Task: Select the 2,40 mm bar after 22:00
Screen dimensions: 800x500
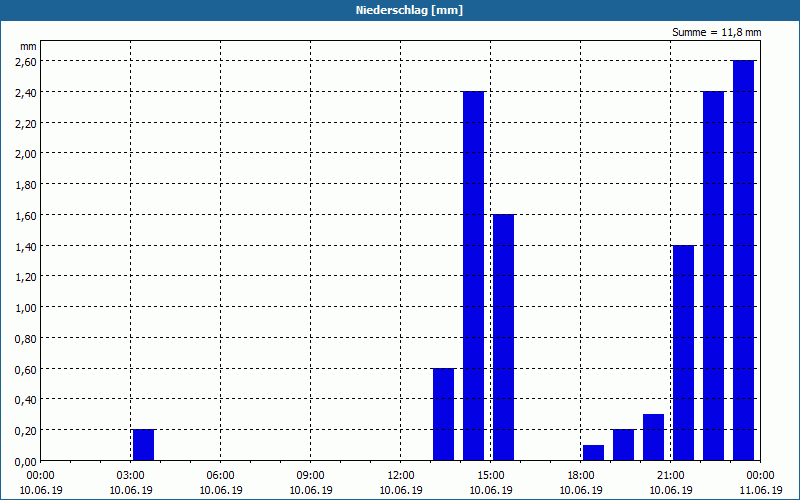Action: pyautogui.click(x=713, y=276)
